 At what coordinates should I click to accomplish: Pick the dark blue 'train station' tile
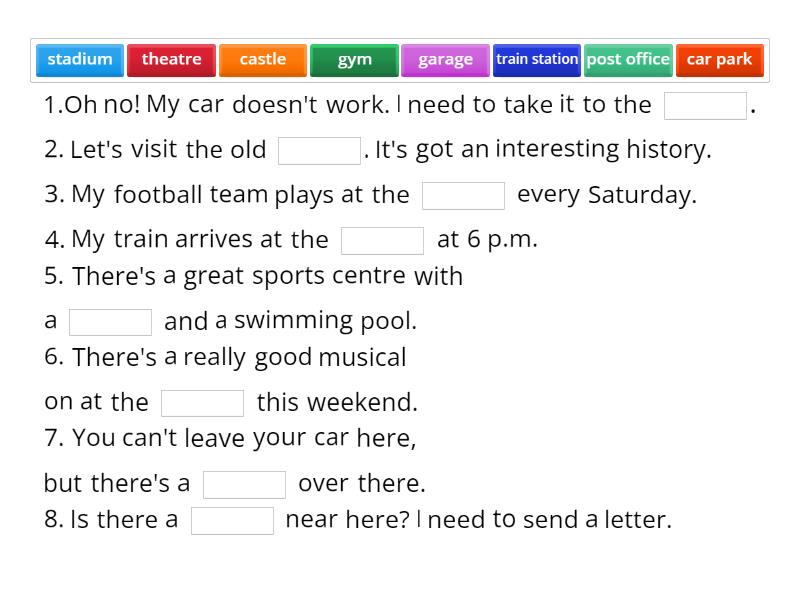click(x=537, y=60)
